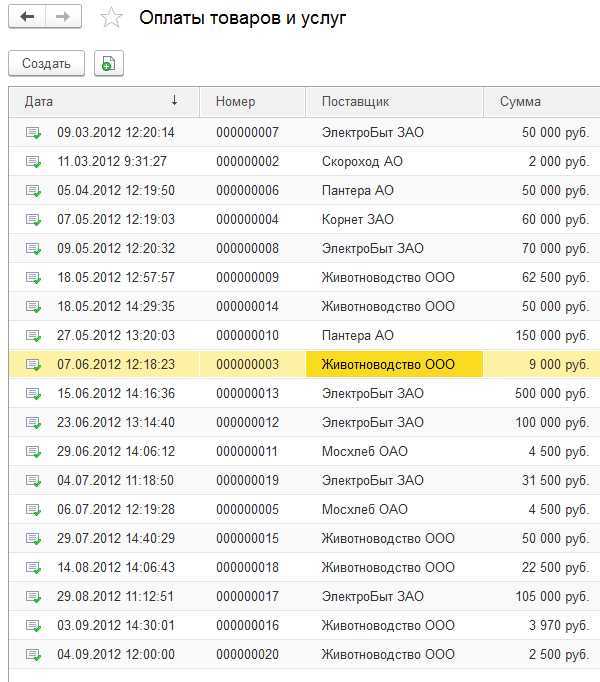
Task: Select Мосхлеб ОАО in row 000000011
Action: (x=365, y=451)
